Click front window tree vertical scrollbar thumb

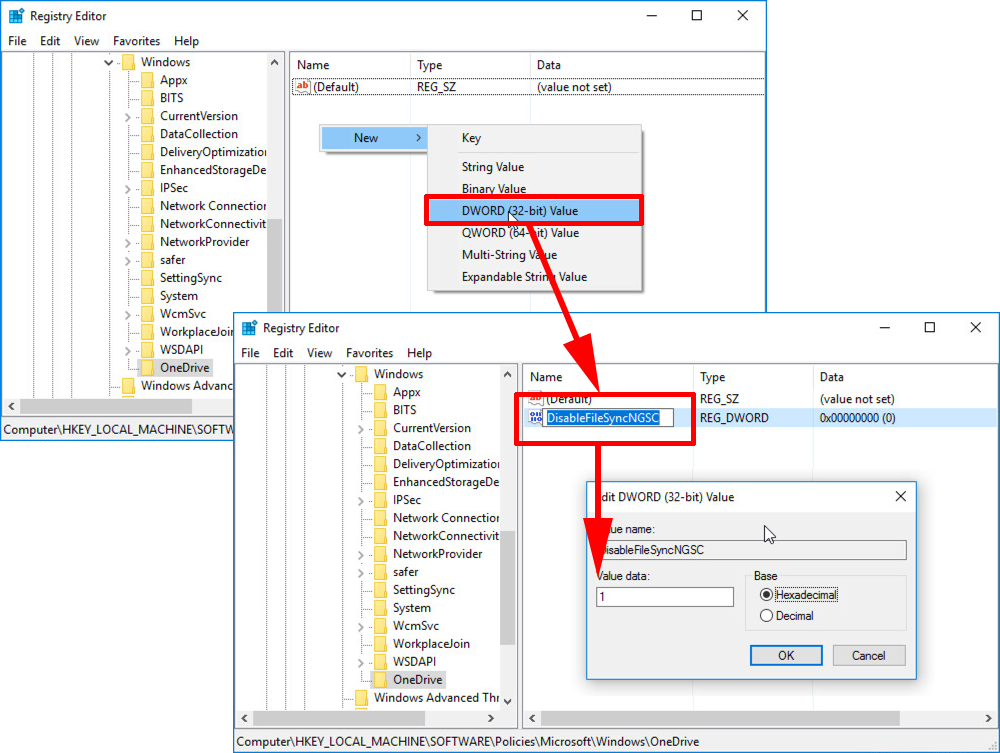coord(507,588)
